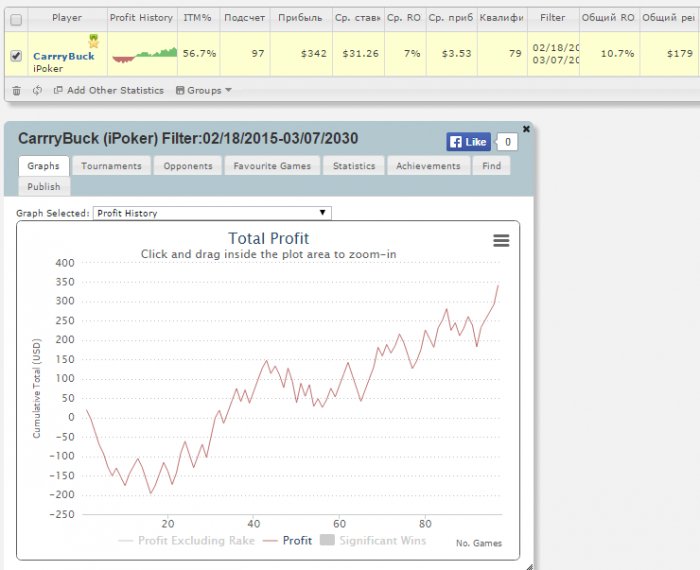Switch to the Tournaments tab
The width and height of the screenshot is (700, 570).
111,166
